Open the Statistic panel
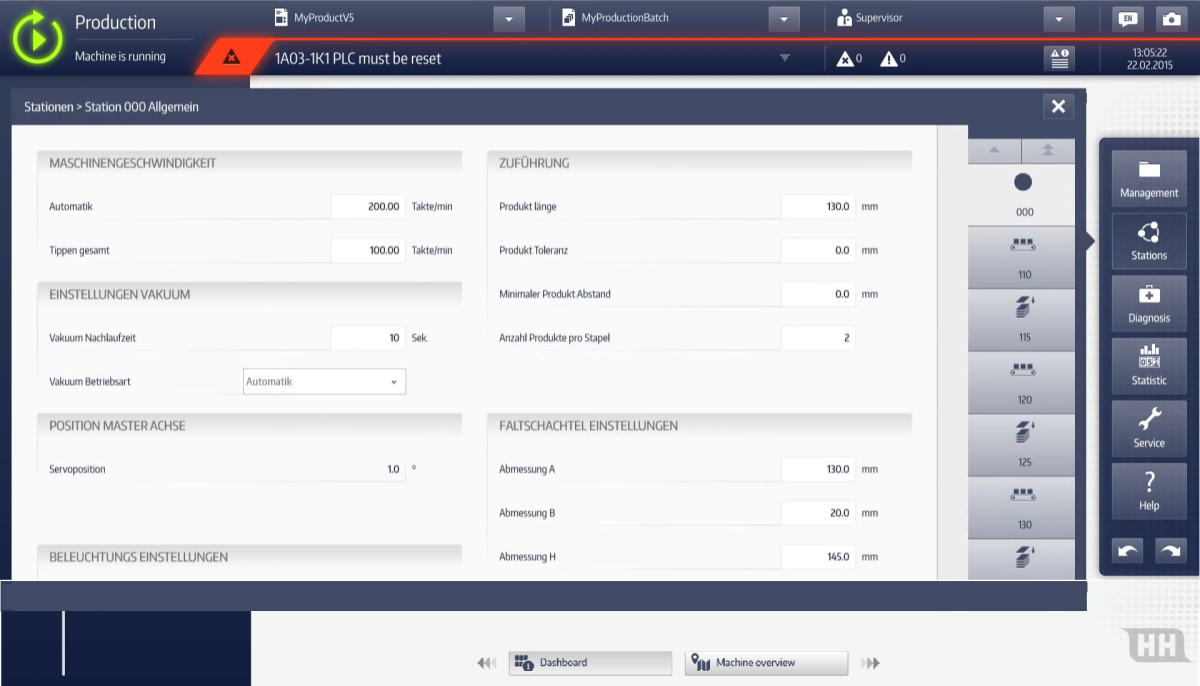The image size is (1200, 686). coord(1149,367)
